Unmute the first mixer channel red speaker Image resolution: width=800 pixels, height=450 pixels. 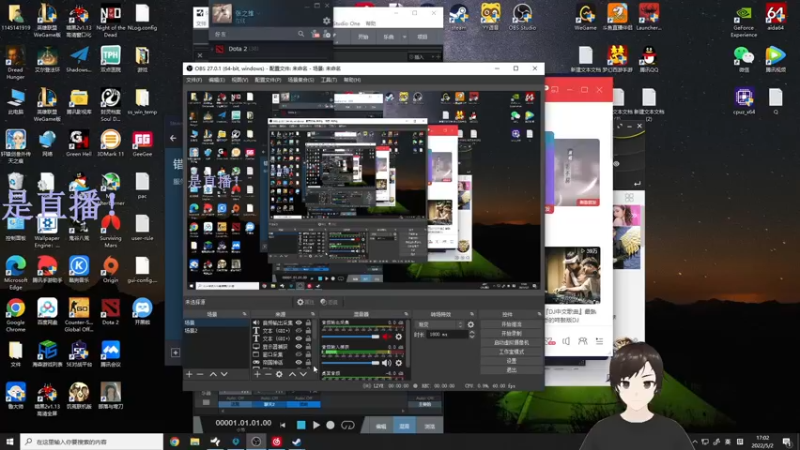click(x=387, y=337)
